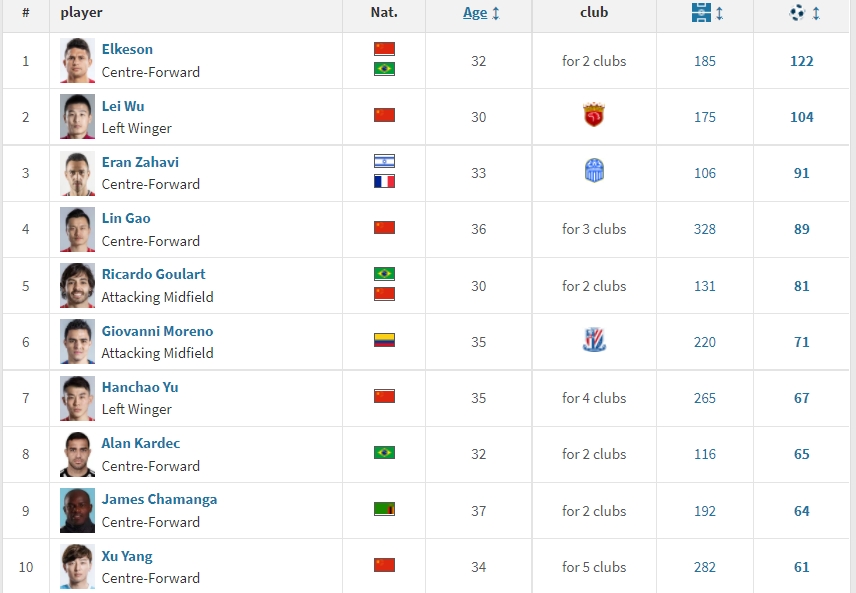Click Colombia flag in Giovanni Moreno row
This screenshot has height=593, width=856.
pos(384,340)
